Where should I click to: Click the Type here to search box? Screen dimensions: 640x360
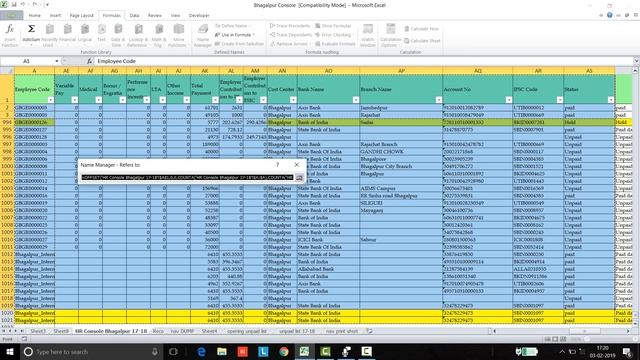[90, 351]
